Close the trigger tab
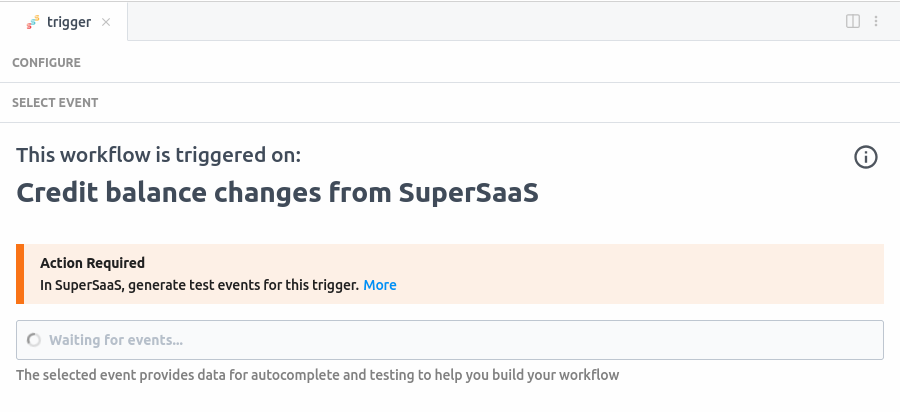Screen dimensions: 900x412 point(107,21)
